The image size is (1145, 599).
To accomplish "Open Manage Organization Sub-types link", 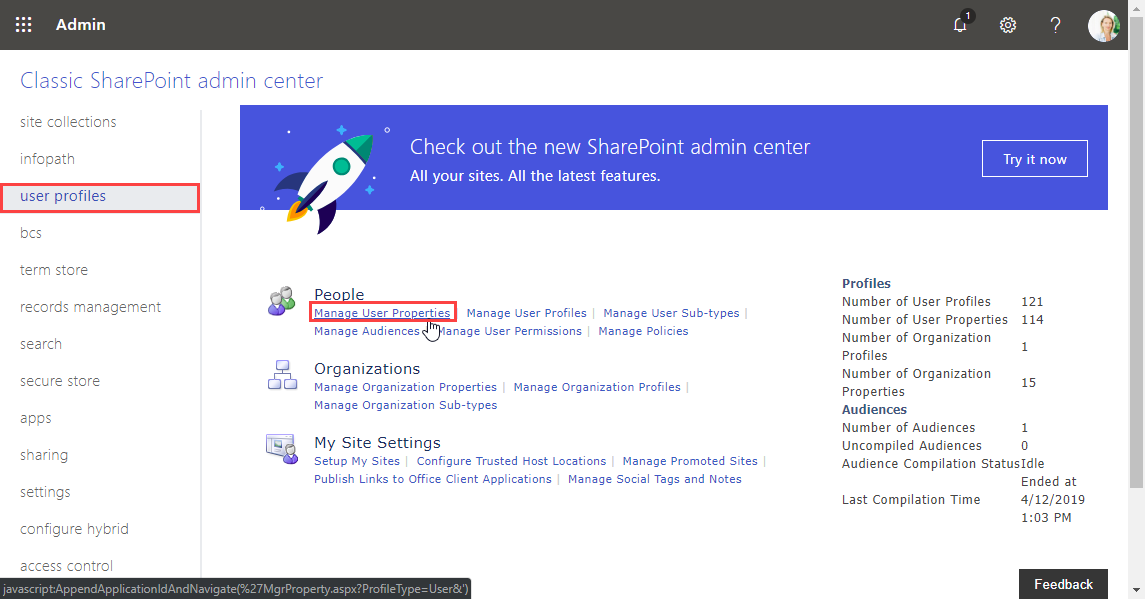I will click(x=405, y=405).
